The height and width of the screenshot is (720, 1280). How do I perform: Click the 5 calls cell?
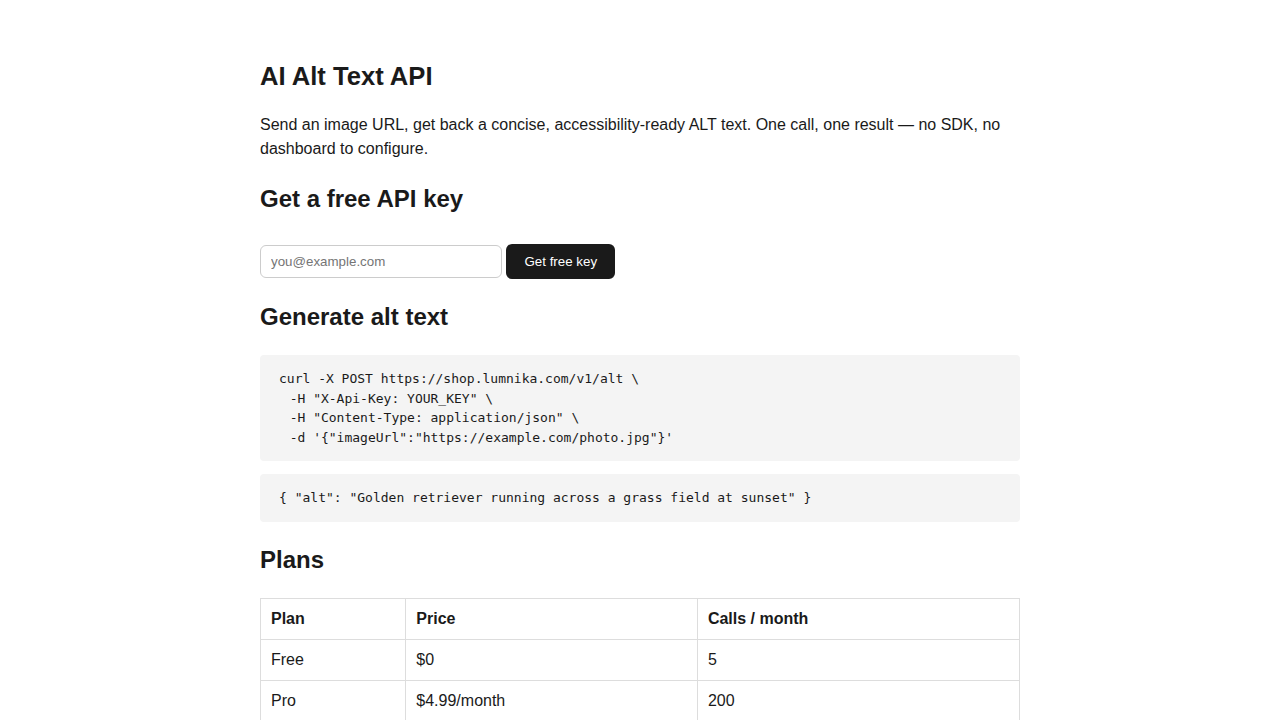coord(858,660)
